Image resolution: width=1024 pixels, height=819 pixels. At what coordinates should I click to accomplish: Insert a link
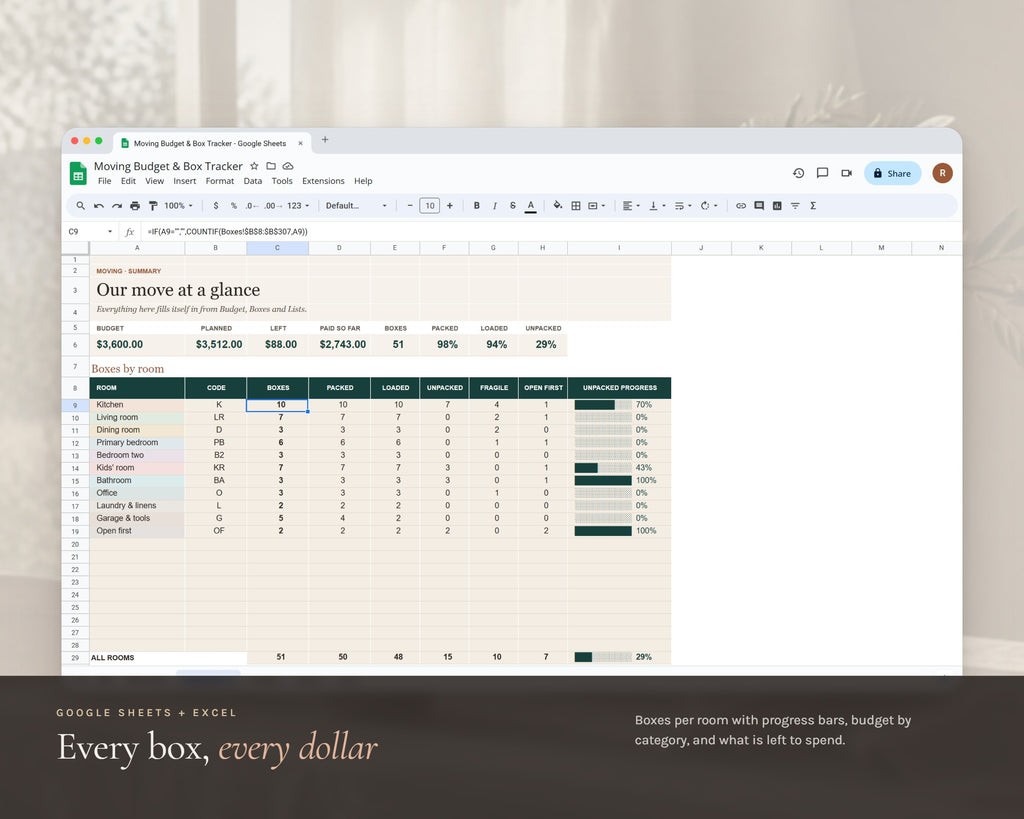[x=741, y=206]
